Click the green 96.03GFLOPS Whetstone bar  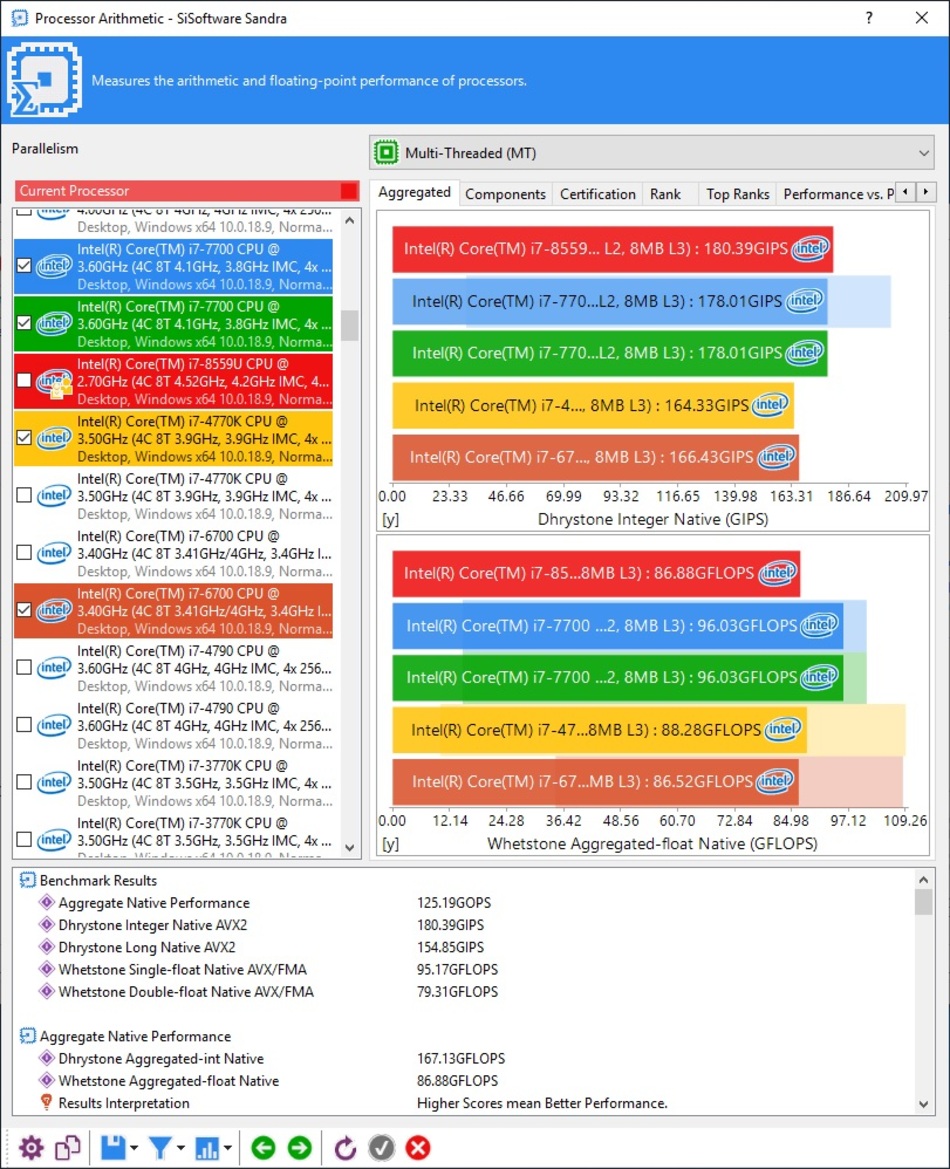point(617,678)
